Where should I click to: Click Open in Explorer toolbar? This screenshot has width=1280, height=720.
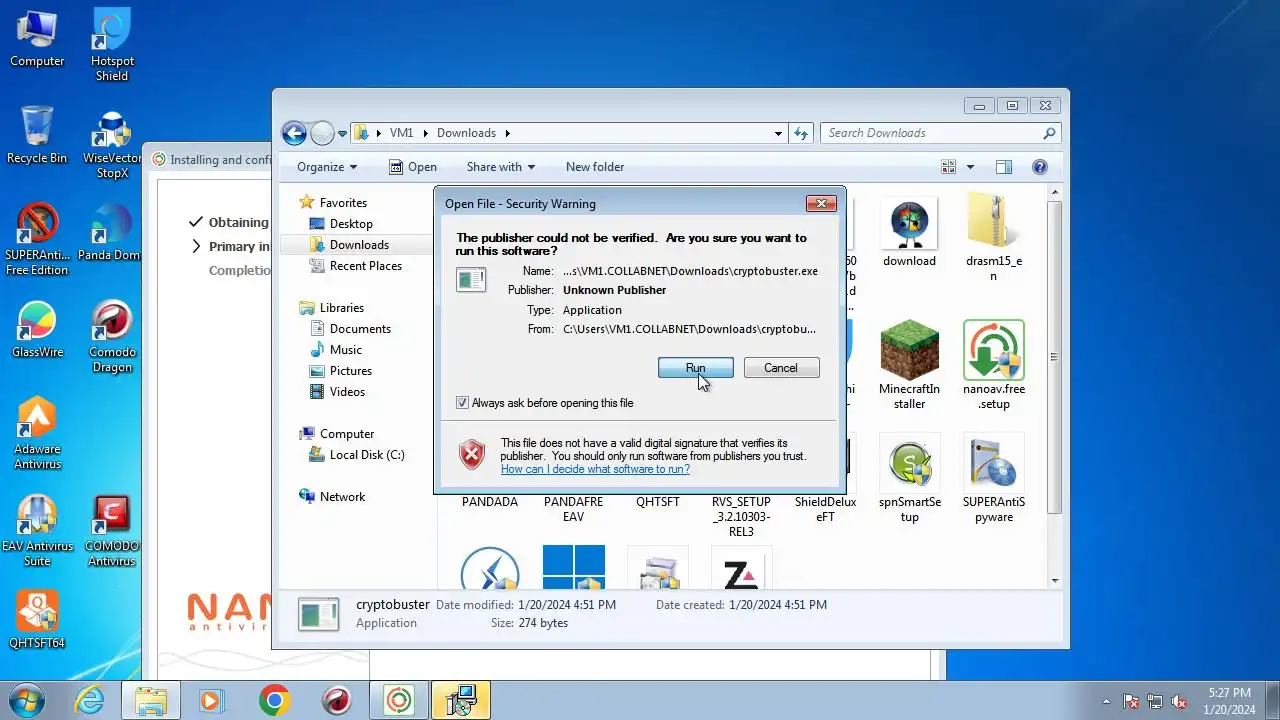click(x=413, y=167)
